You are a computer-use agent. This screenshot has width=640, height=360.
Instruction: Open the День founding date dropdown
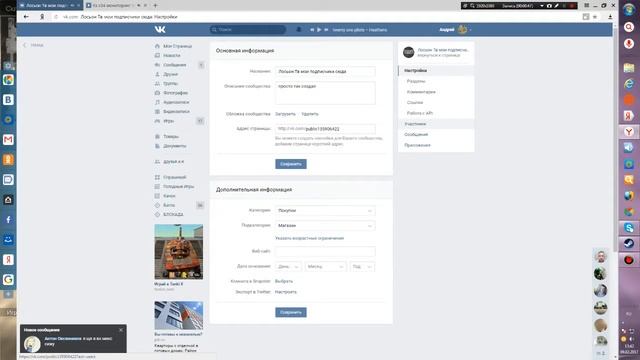289,267
